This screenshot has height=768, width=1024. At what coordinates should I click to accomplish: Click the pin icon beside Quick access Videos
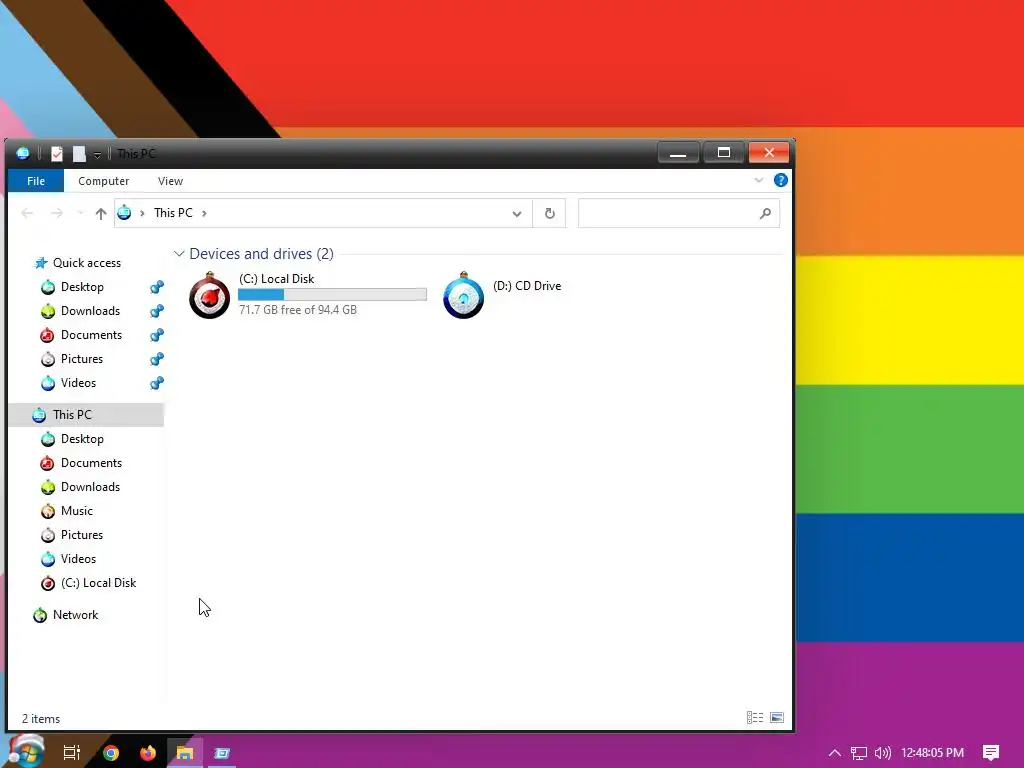coord(157,383)
